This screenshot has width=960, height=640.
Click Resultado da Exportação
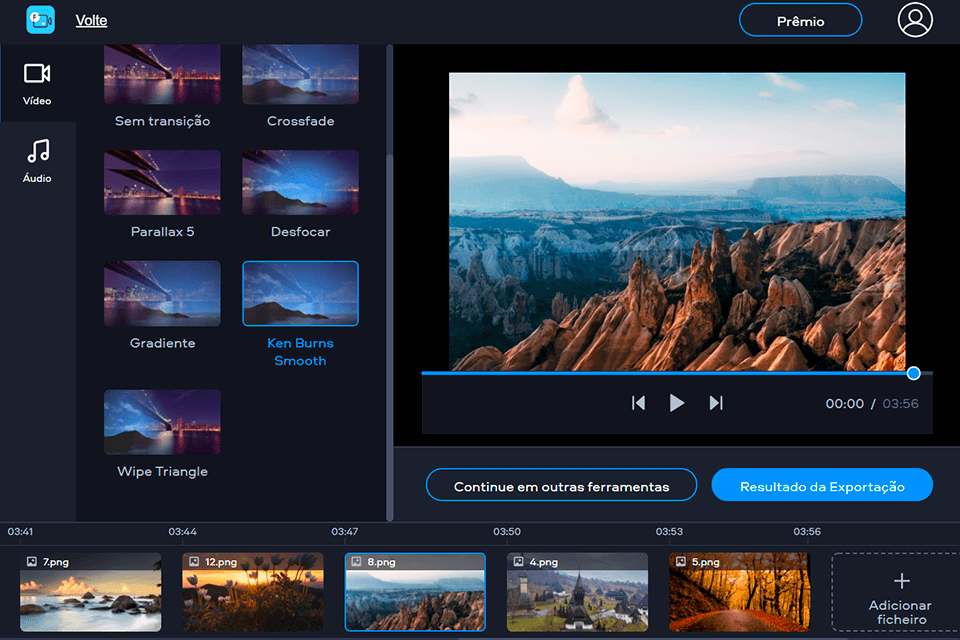point(821,485)
